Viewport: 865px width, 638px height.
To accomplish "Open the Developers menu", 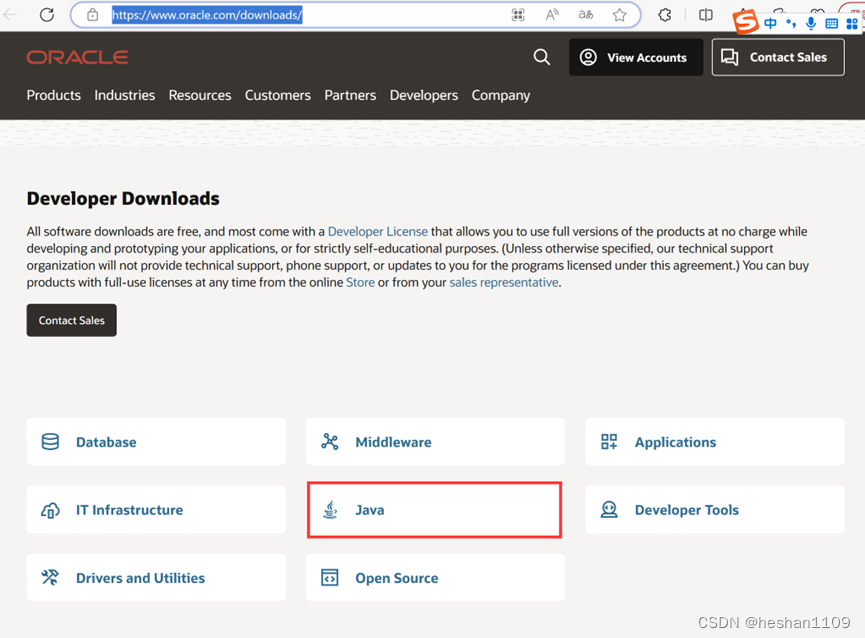I will click(x=424, y=95).
